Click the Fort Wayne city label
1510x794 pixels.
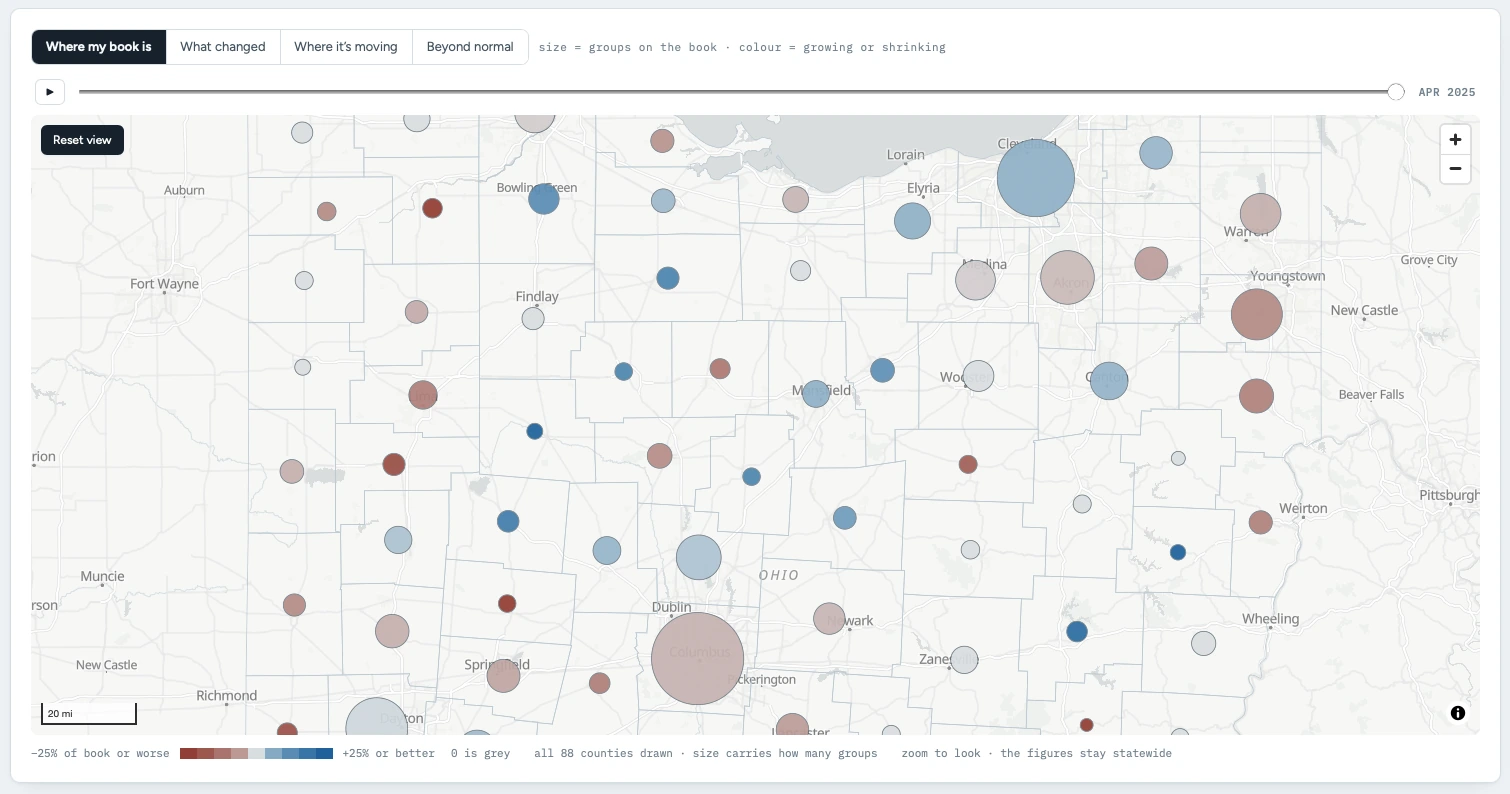pyautogui.click(x=165, y=284)
